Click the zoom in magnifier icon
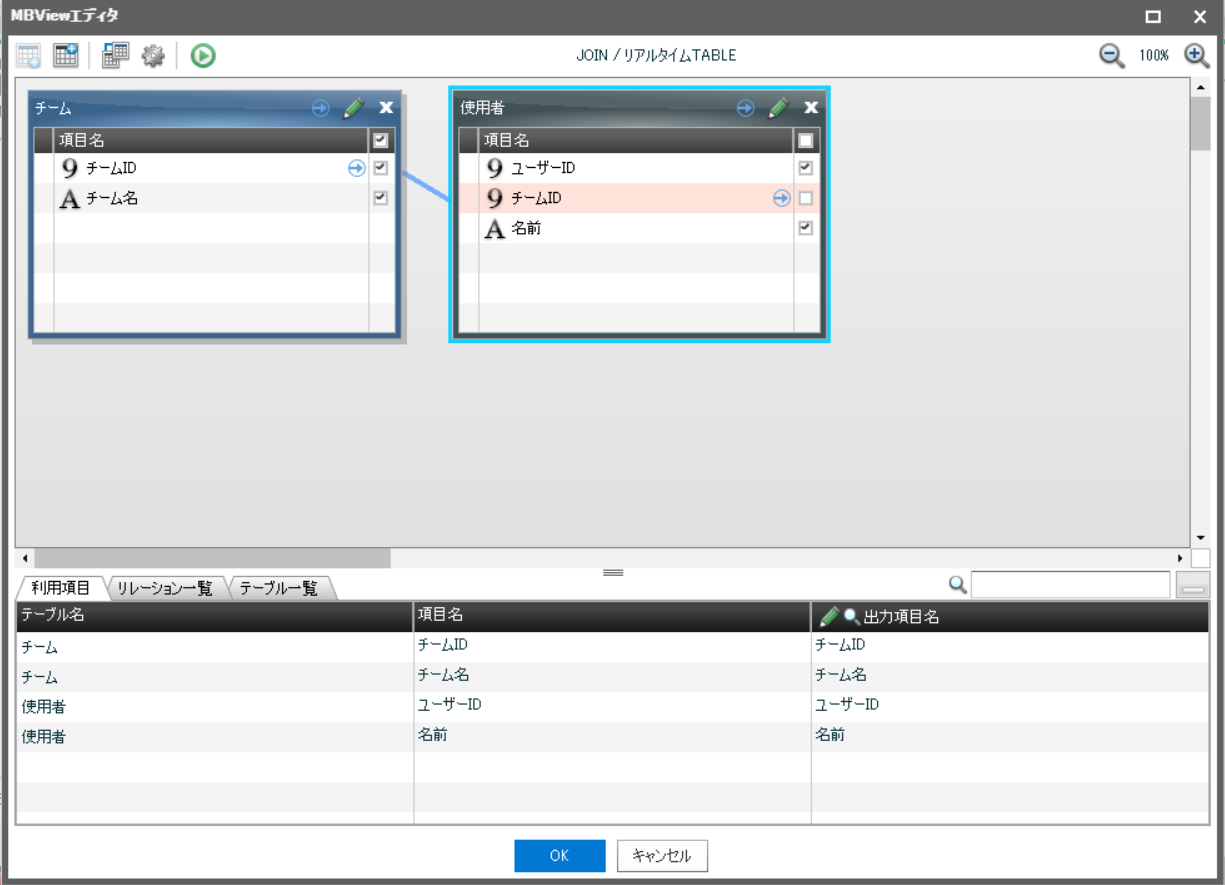 [1197, 56]
